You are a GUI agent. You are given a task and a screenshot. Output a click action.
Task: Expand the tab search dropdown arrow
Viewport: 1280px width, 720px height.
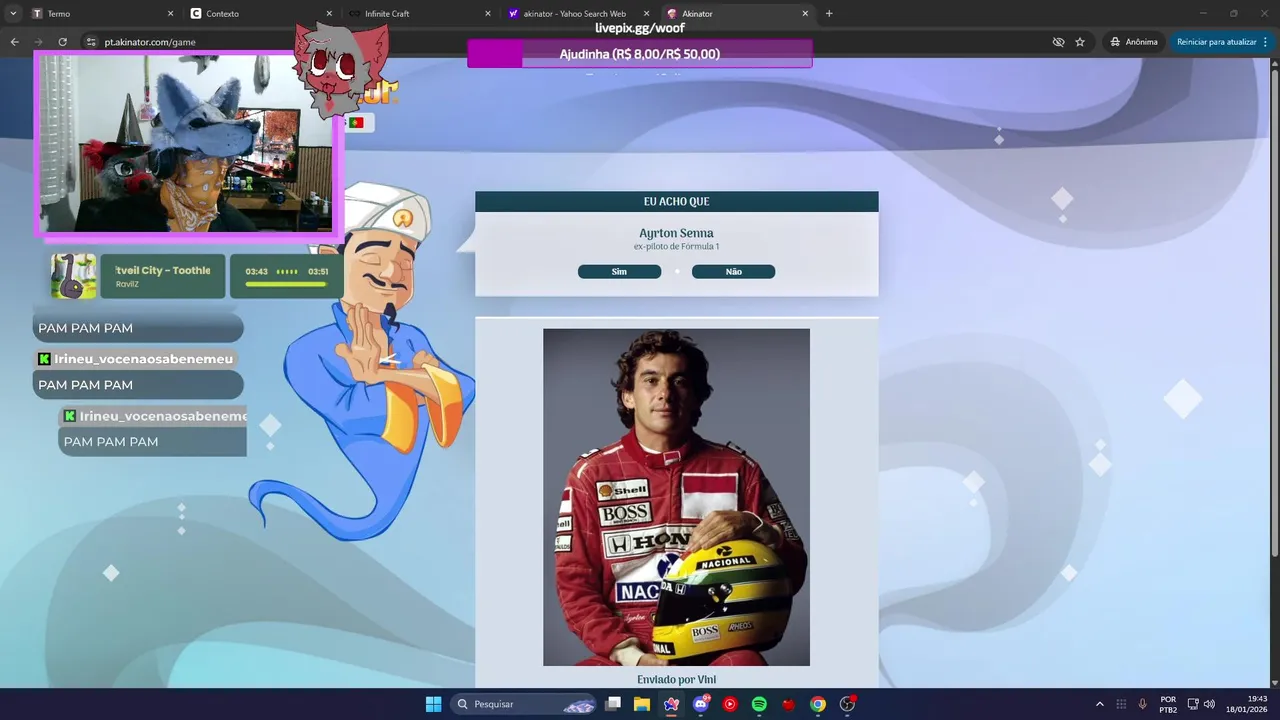pyautogui.click(x=13, y=14)
